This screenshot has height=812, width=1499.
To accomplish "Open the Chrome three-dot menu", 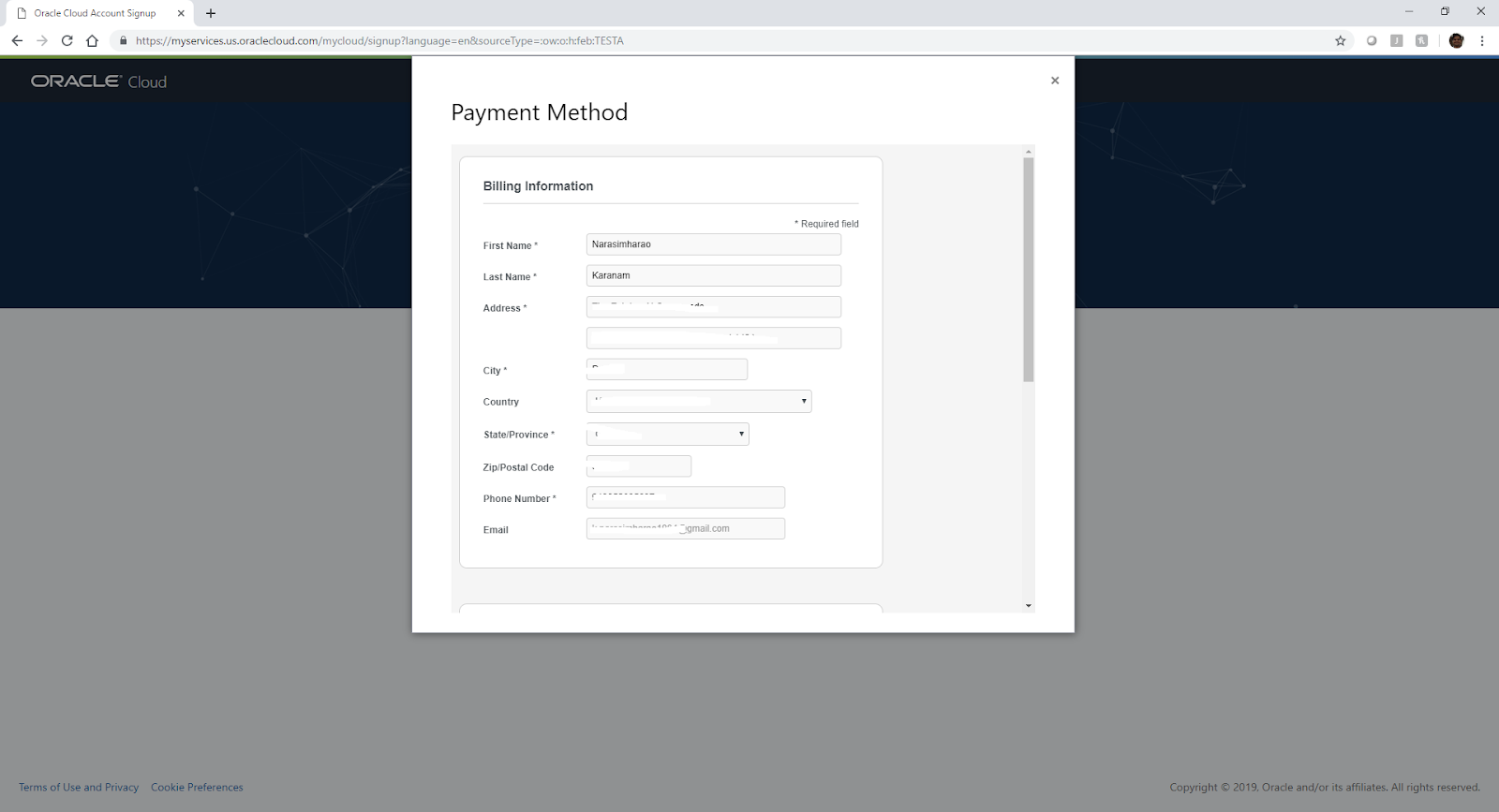I will 1482,40.
